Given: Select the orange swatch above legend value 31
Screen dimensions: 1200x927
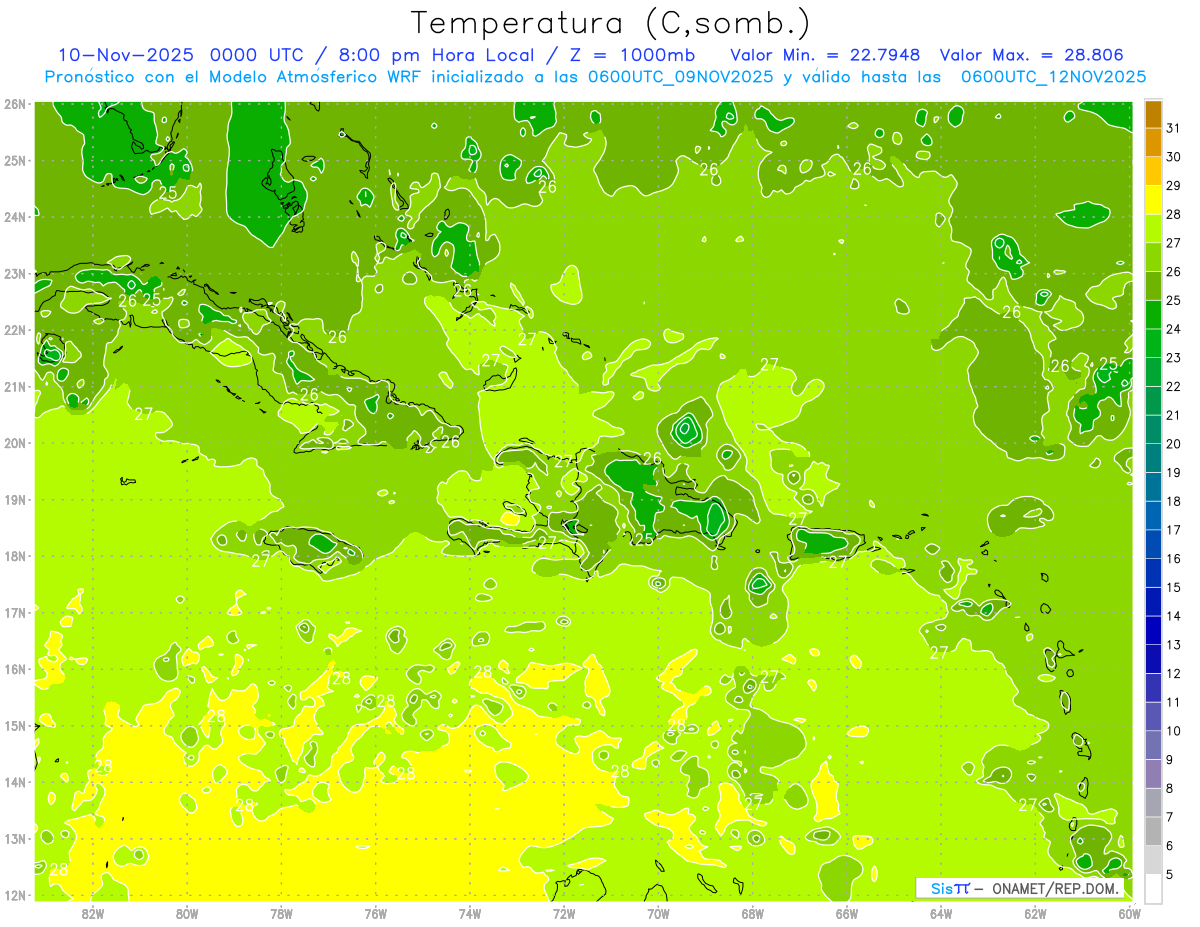Looking at the screenshot, I should coord(1153,114).
